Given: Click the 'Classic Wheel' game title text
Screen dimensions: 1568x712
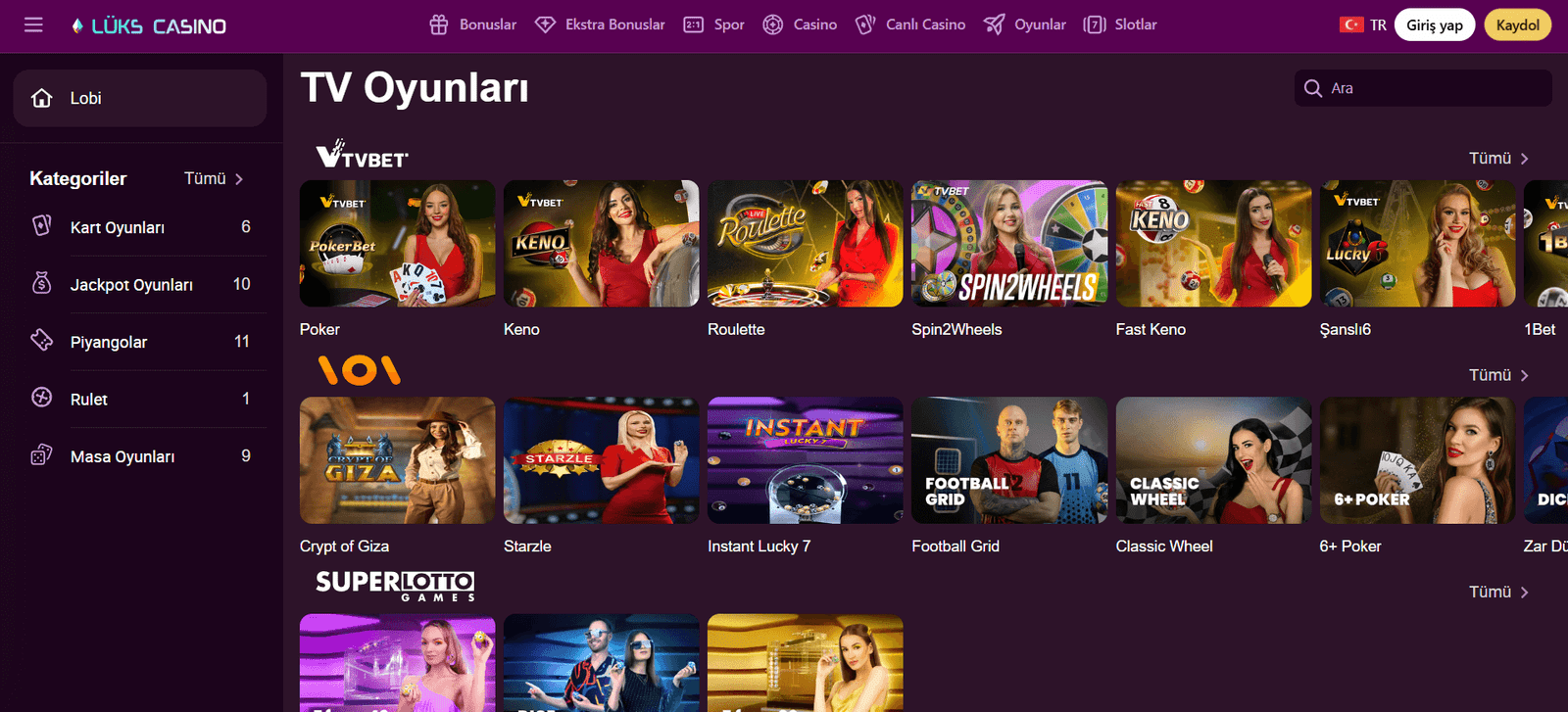Looking at the screenshot, I should pyautogui.click(x=1164, y=546).
